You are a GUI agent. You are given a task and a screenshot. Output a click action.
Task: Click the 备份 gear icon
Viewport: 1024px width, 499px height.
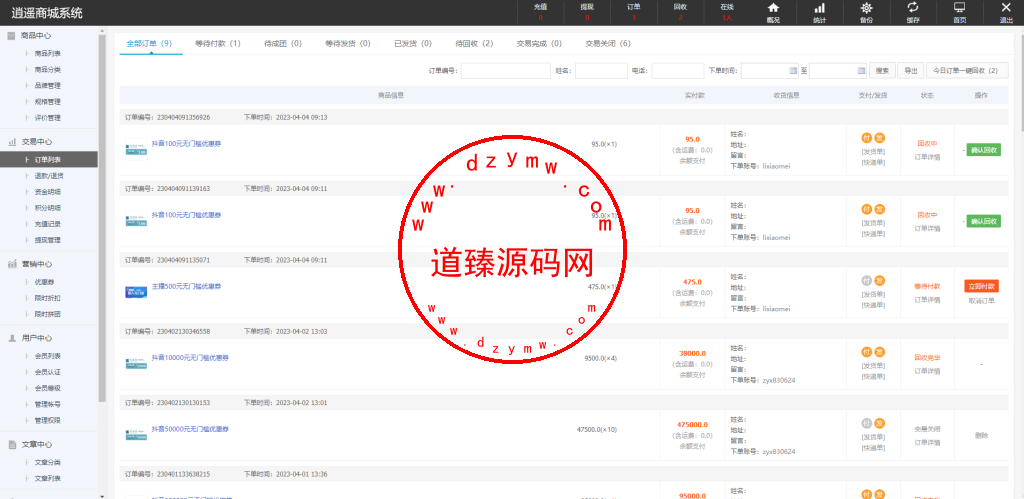tap(866, 8)
